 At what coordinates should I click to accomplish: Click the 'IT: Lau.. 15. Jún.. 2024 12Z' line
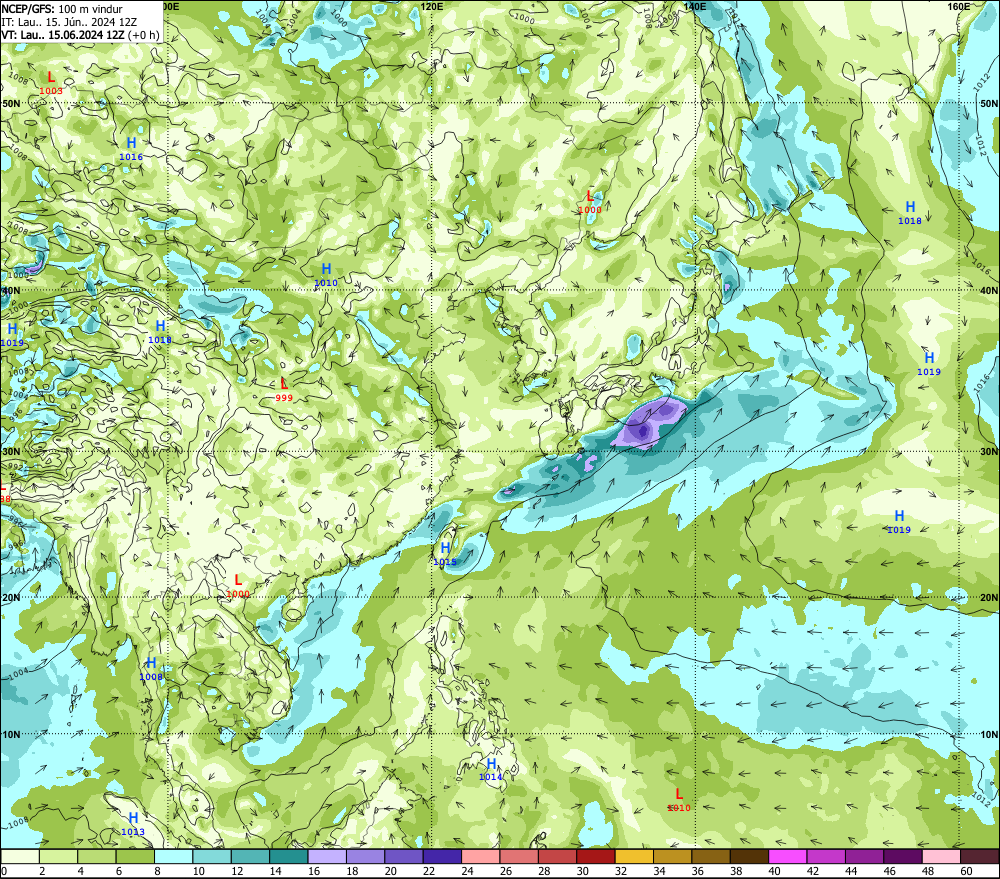[69, 22]
